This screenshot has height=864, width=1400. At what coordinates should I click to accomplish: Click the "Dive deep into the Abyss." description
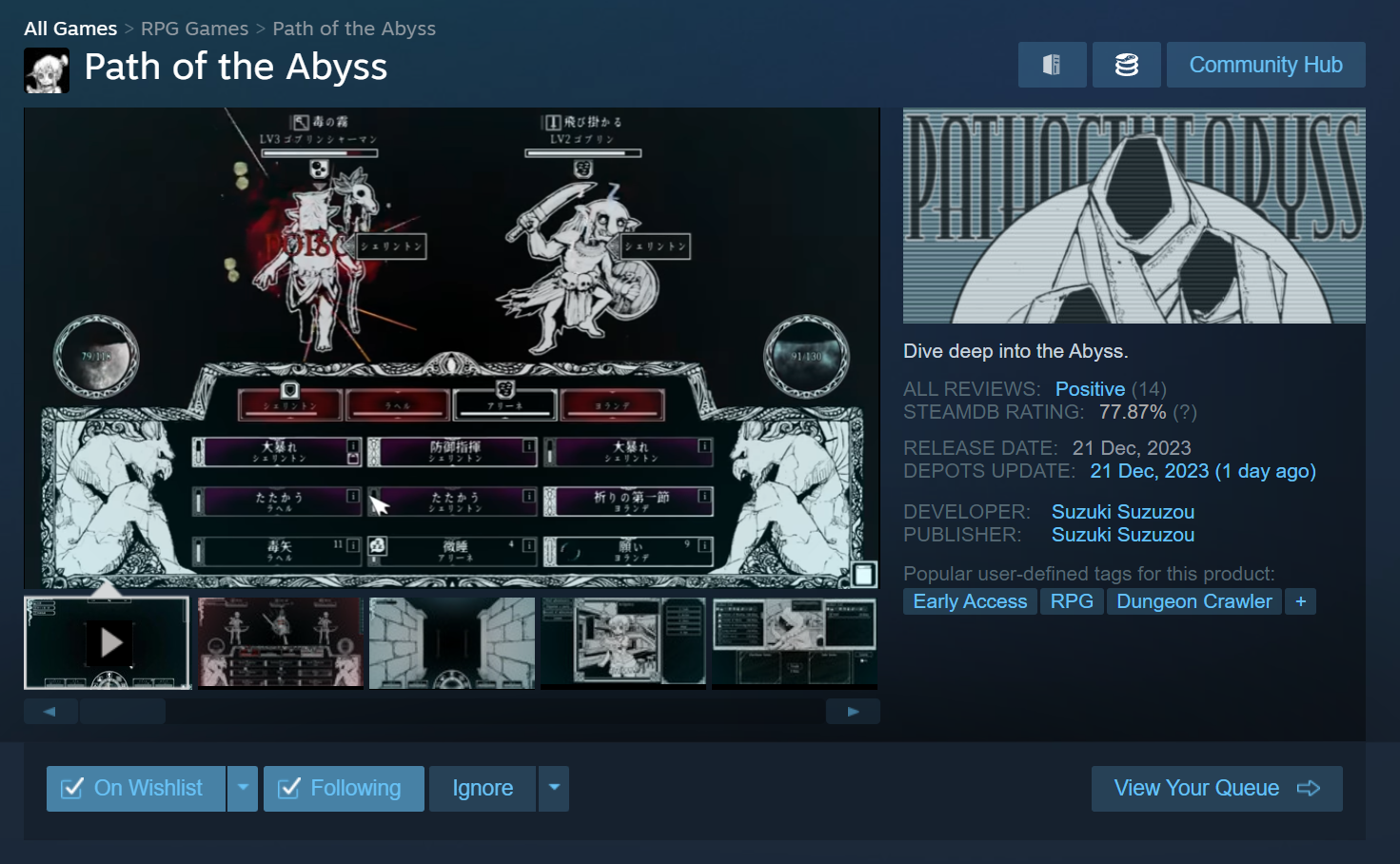point(1015,351)
